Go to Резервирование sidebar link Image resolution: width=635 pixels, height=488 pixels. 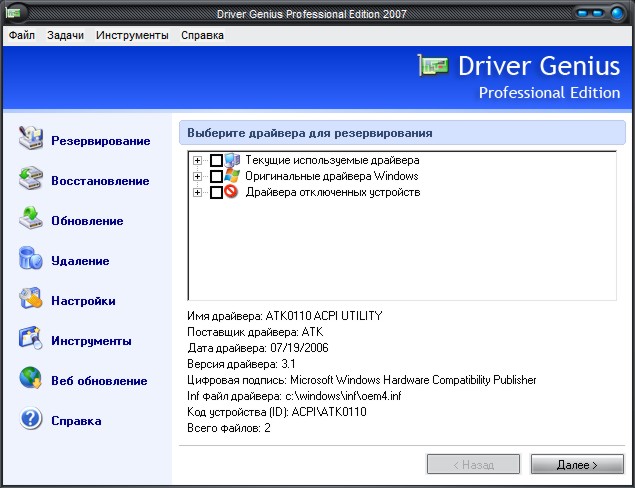pos(100,141)
